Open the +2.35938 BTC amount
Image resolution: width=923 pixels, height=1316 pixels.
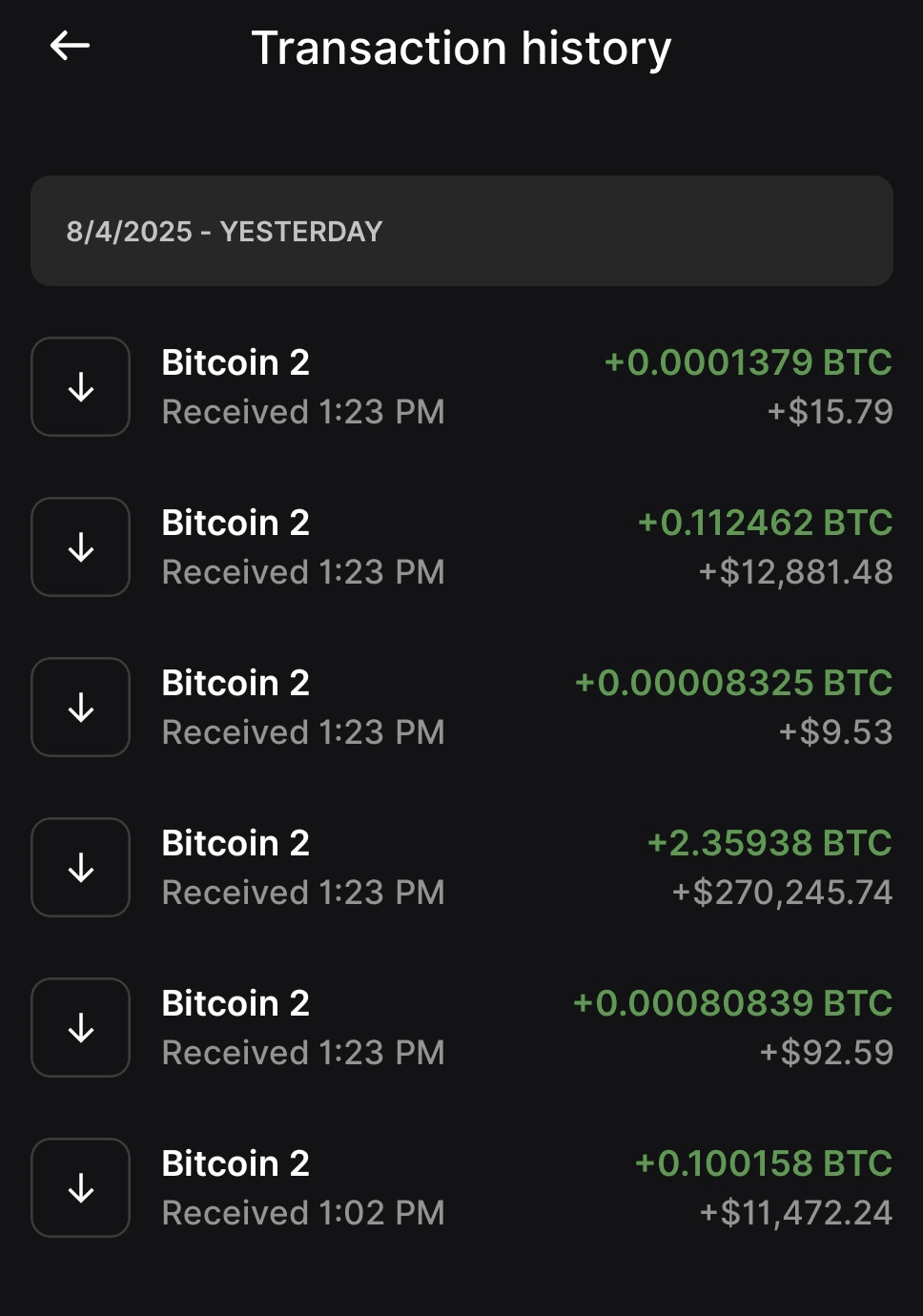pyautogui.click(x=769, y=844)
